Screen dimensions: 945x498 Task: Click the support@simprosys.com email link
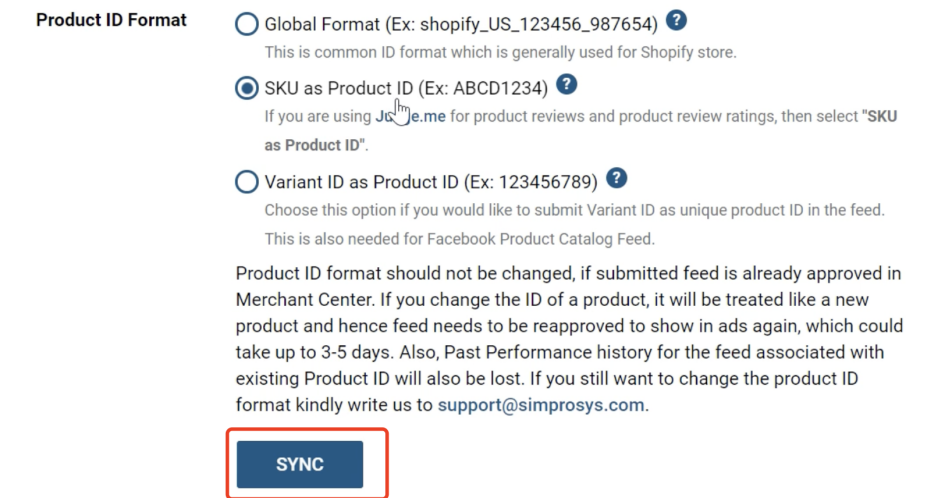[x=542, y=406]
